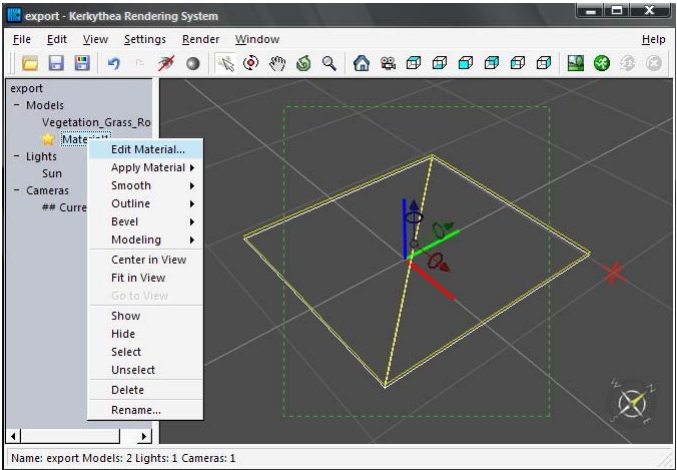Click the greyed Pause render icon
Screen dimensions: 677x470
tap(627, 63)
